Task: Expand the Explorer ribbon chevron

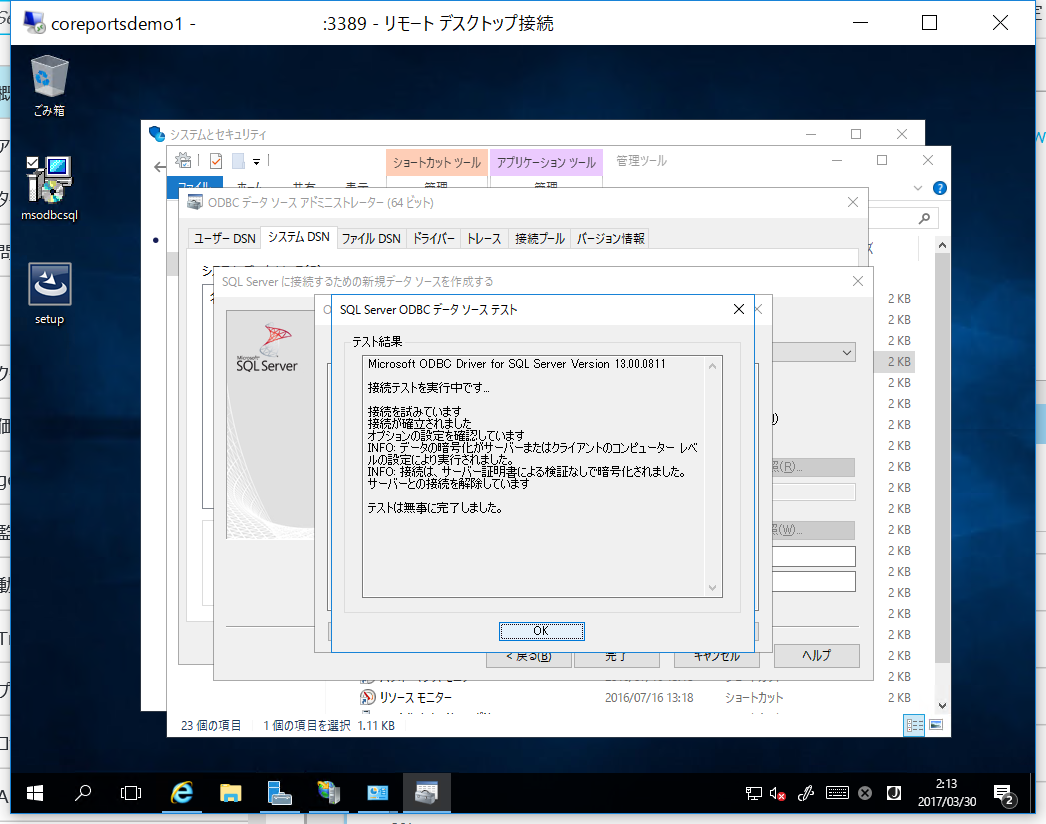Action: 918,188
